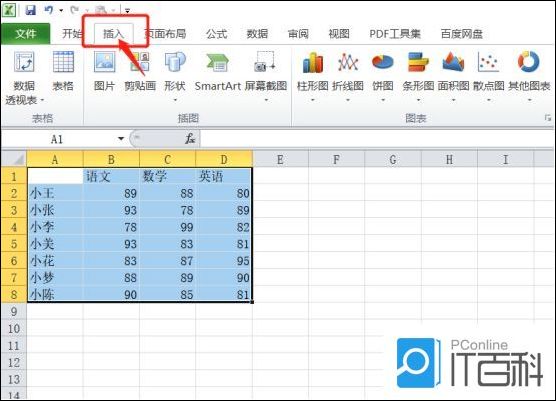This screenshot has height=401, width=556.
Task: Open Customize Quick Access Toolbar dropdown
Action: click(x=127, y=11)
